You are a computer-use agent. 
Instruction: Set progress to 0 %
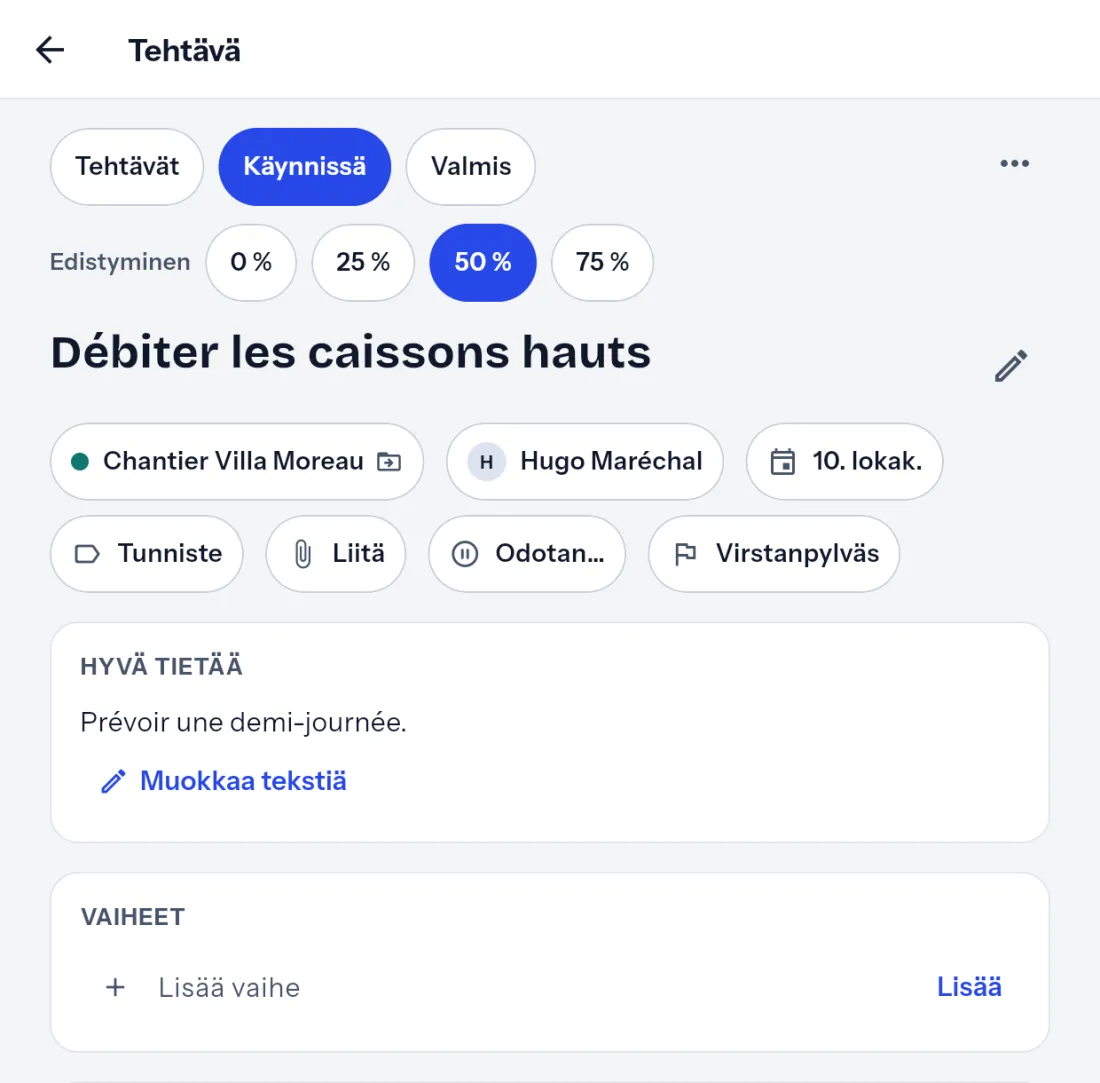click(251, 262)
